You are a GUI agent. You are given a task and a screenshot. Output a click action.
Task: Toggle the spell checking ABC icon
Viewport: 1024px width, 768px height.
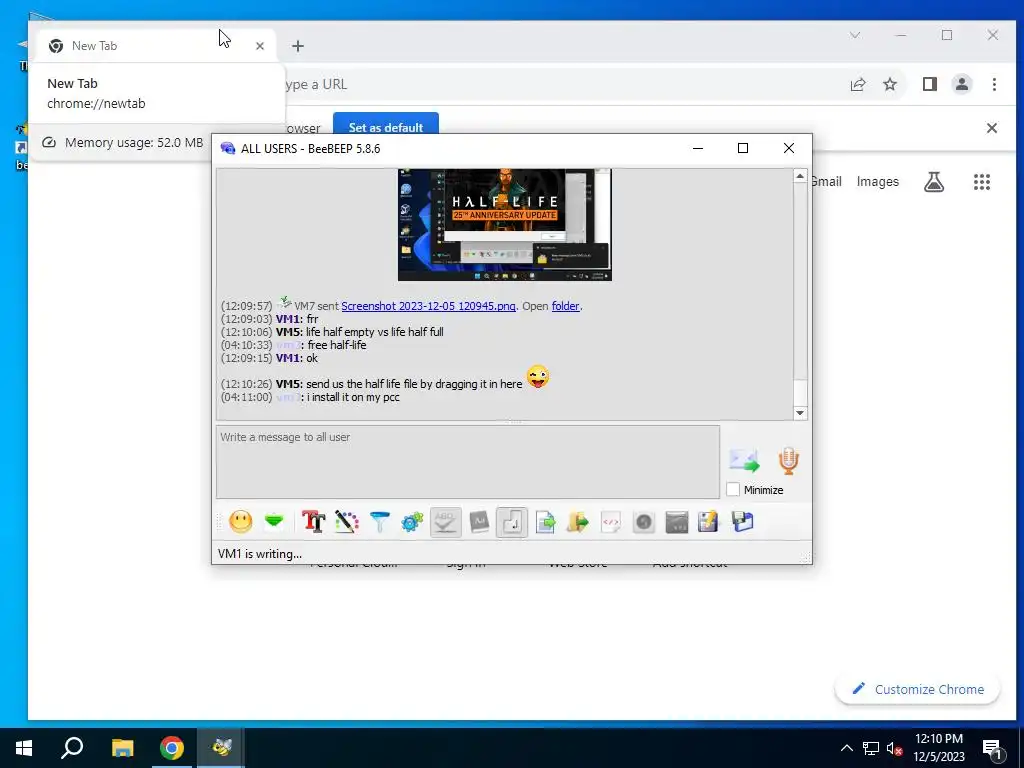pos(445,522)
